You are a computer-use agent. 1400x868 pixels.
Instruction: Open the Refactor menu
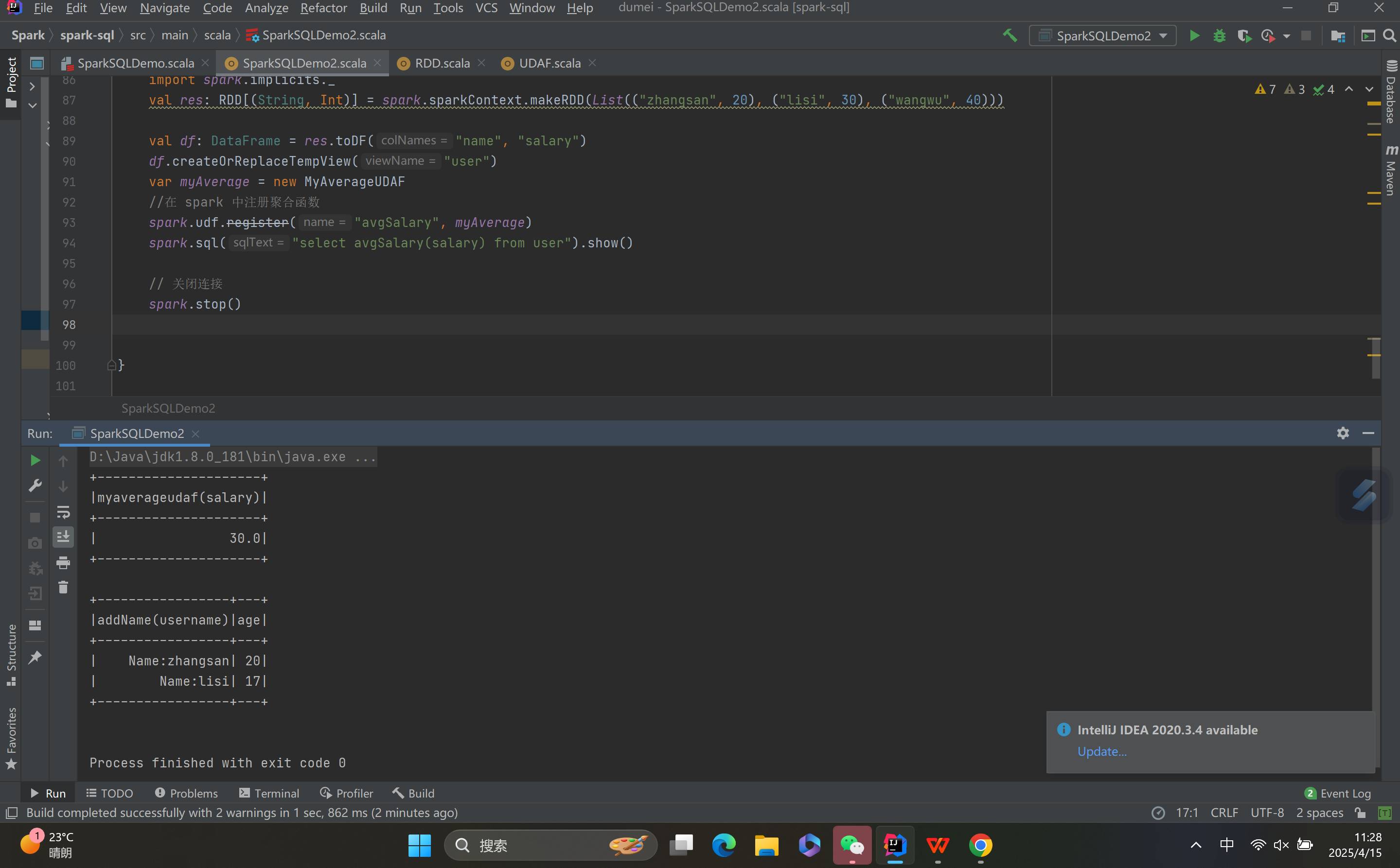(323, 8)
